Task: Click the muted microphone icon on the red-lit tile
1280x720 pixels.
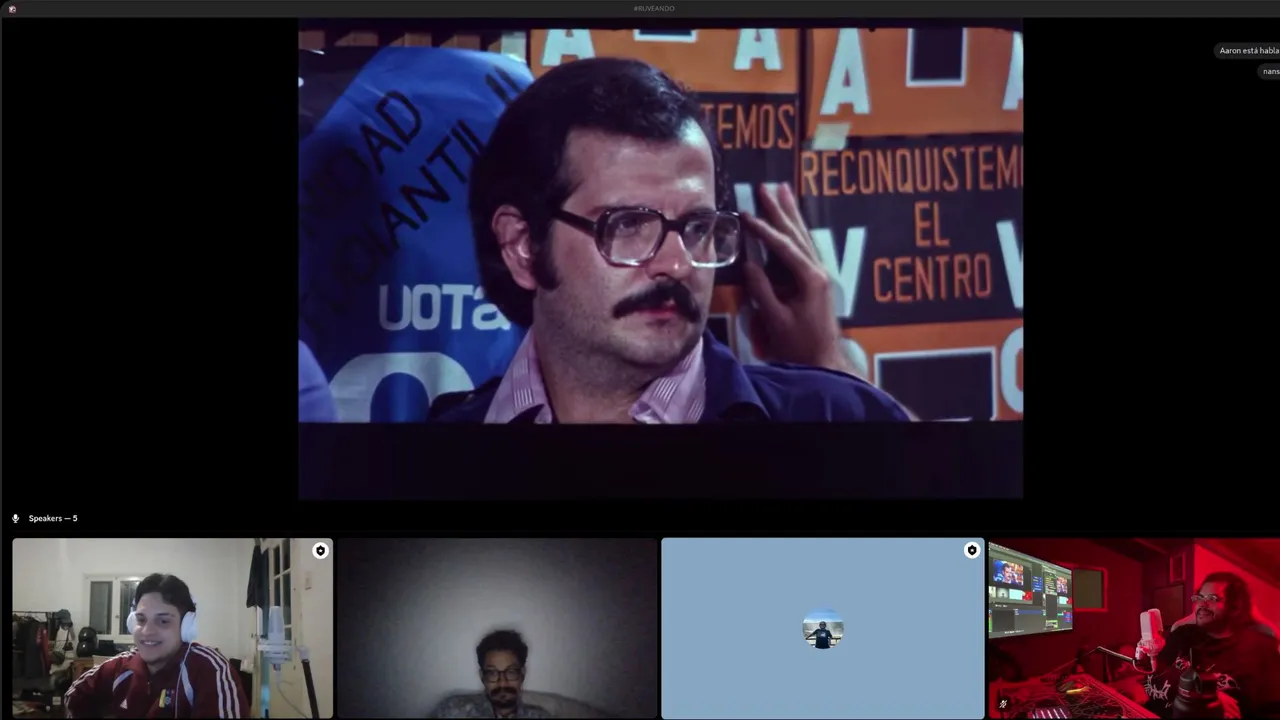Action: [x=1003, y=704]
